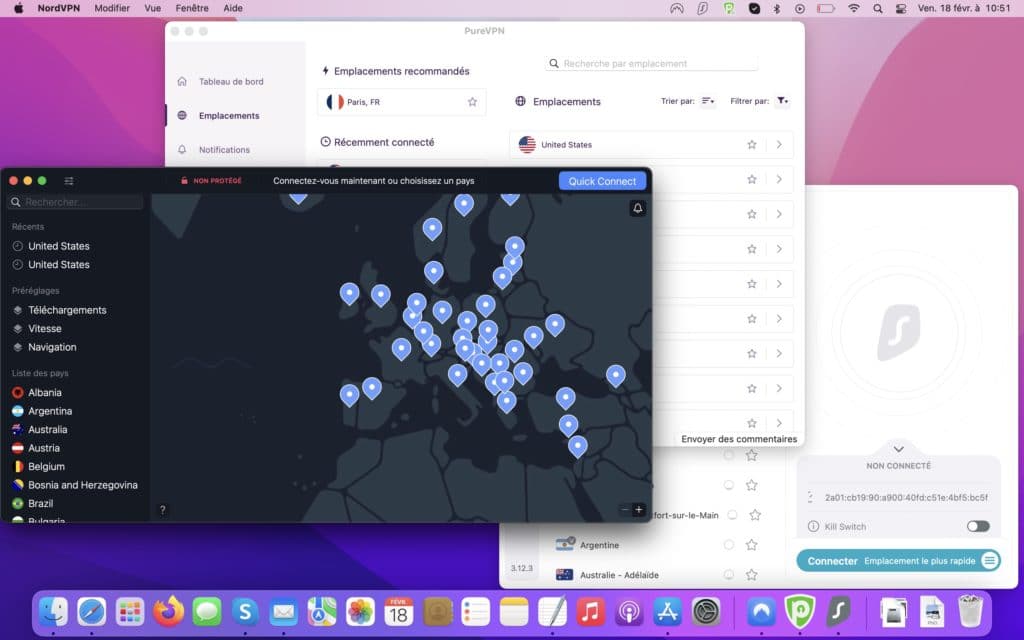Star Argentine as favorite in Surfshark list
Screen dimensions: 1024x640
752,545
